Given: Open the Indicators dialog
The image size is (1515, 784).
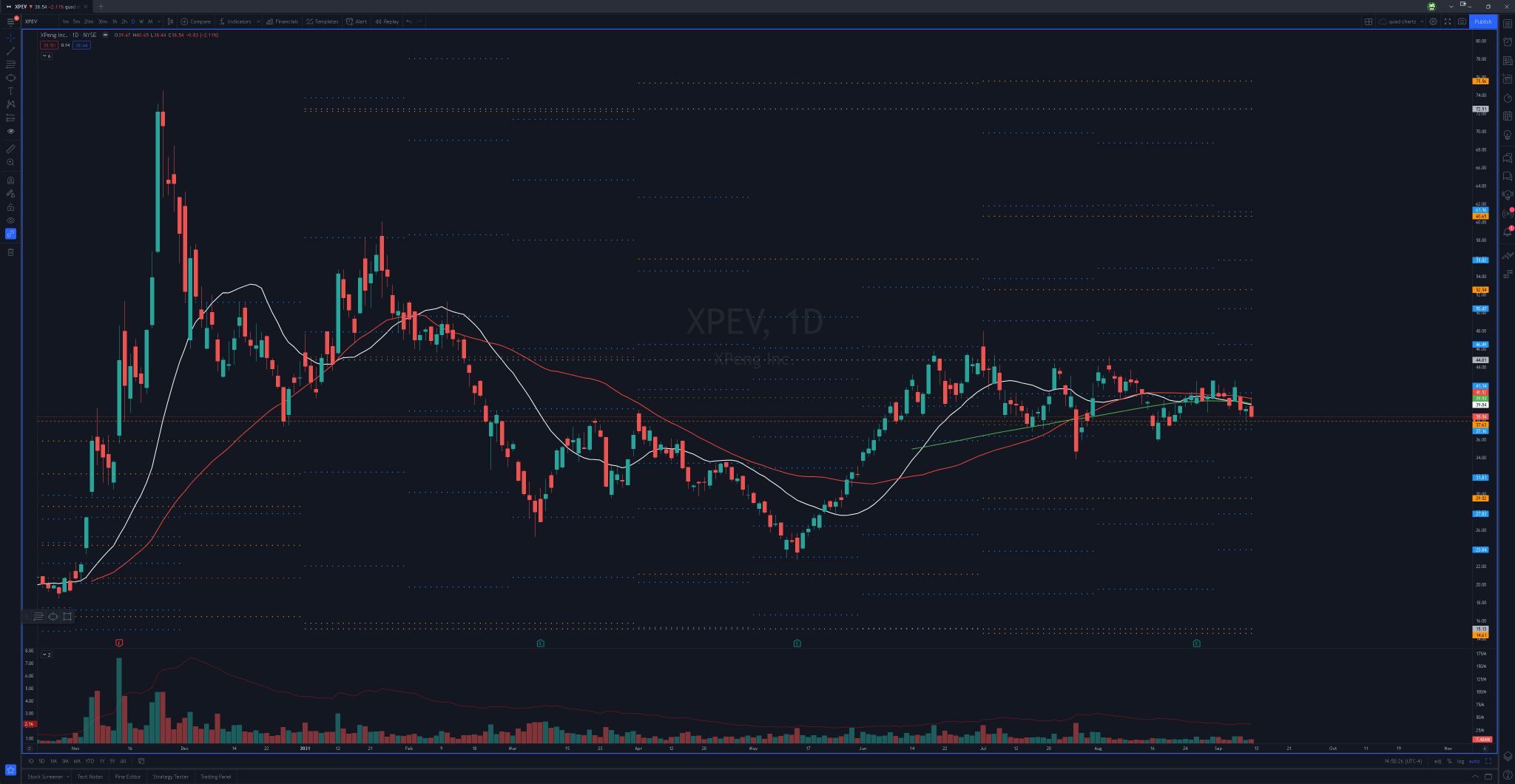Looking at the screenshot, I should [x=236, y=21].
